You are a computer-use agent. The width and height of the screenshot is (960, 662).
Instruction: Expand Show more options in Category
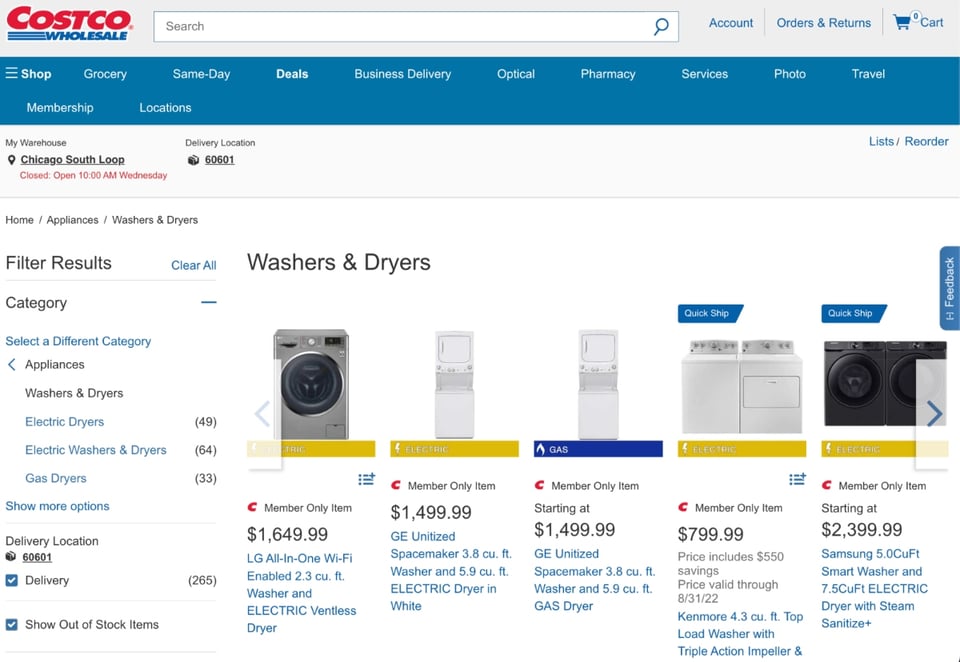pos(58,506)
